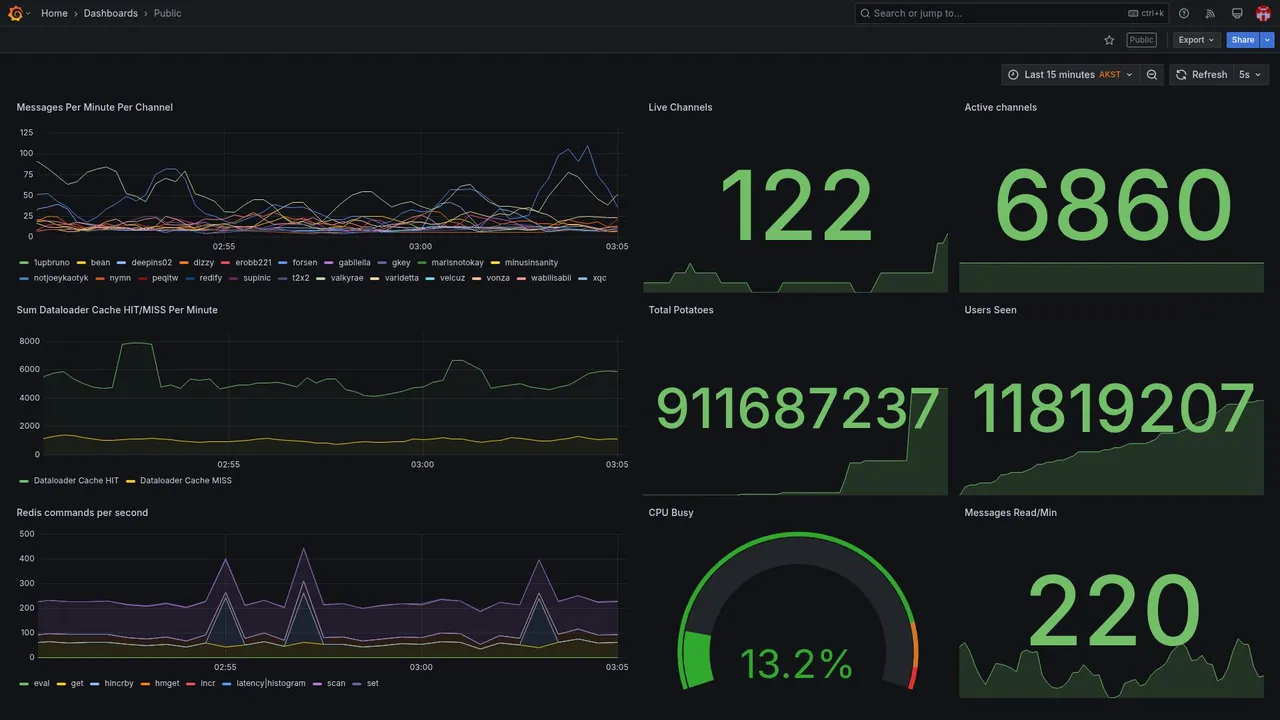This screenshot has width=1280, height=720.
Task: Go to Home in breadcrumb
Action: [x=54, y=13]
